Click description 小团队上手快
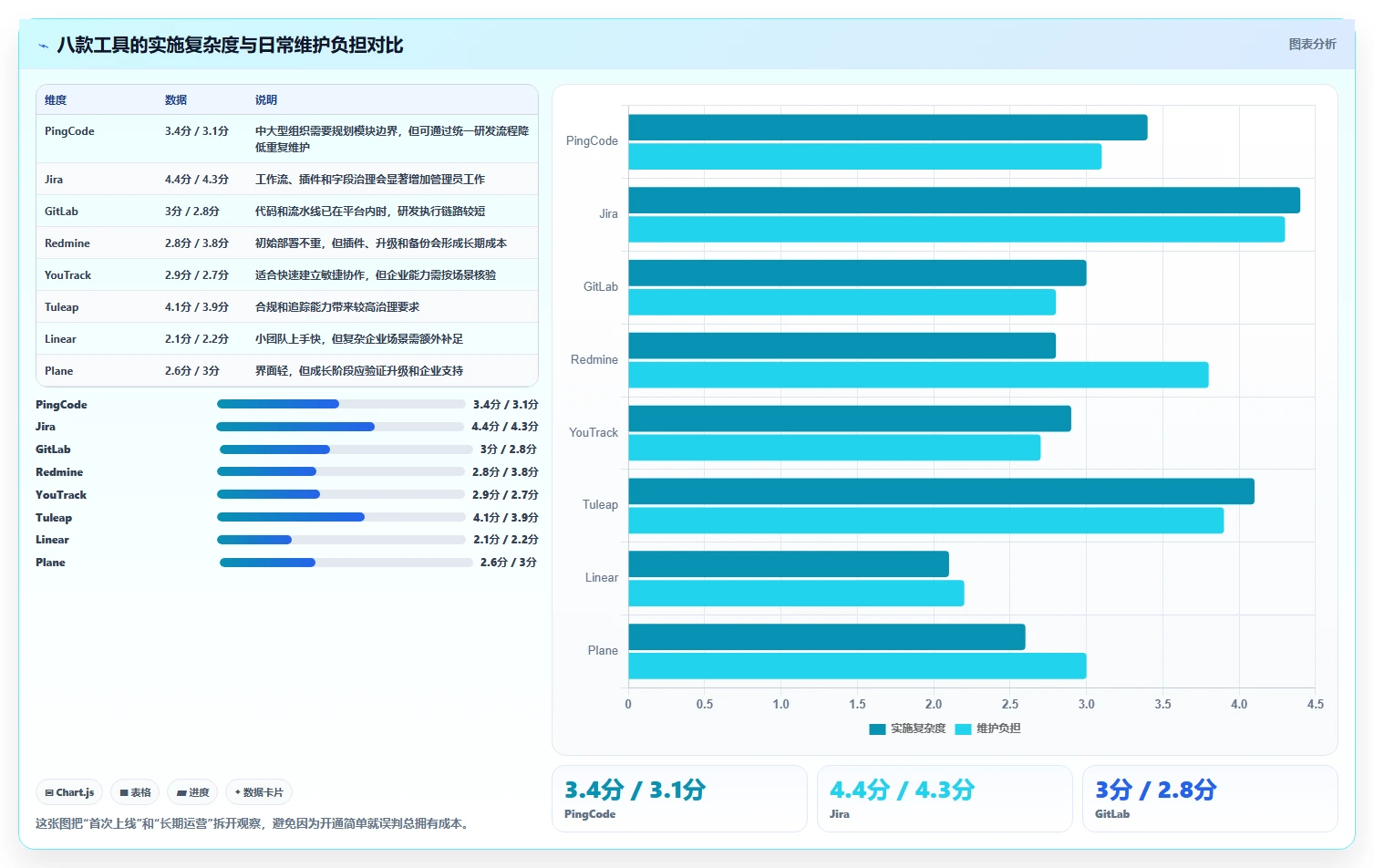This screenshot has height=868, width=1374. pos(359,339)
